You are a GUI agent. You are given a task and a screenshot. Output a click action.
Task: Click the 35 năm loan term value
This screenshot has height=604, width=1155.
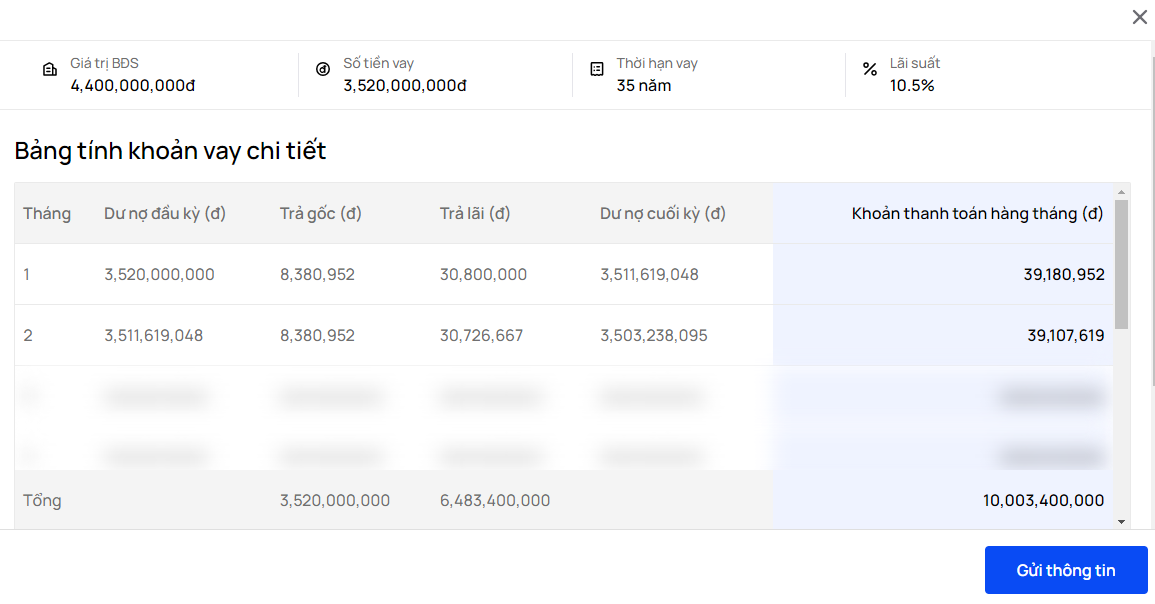(644, 85)
